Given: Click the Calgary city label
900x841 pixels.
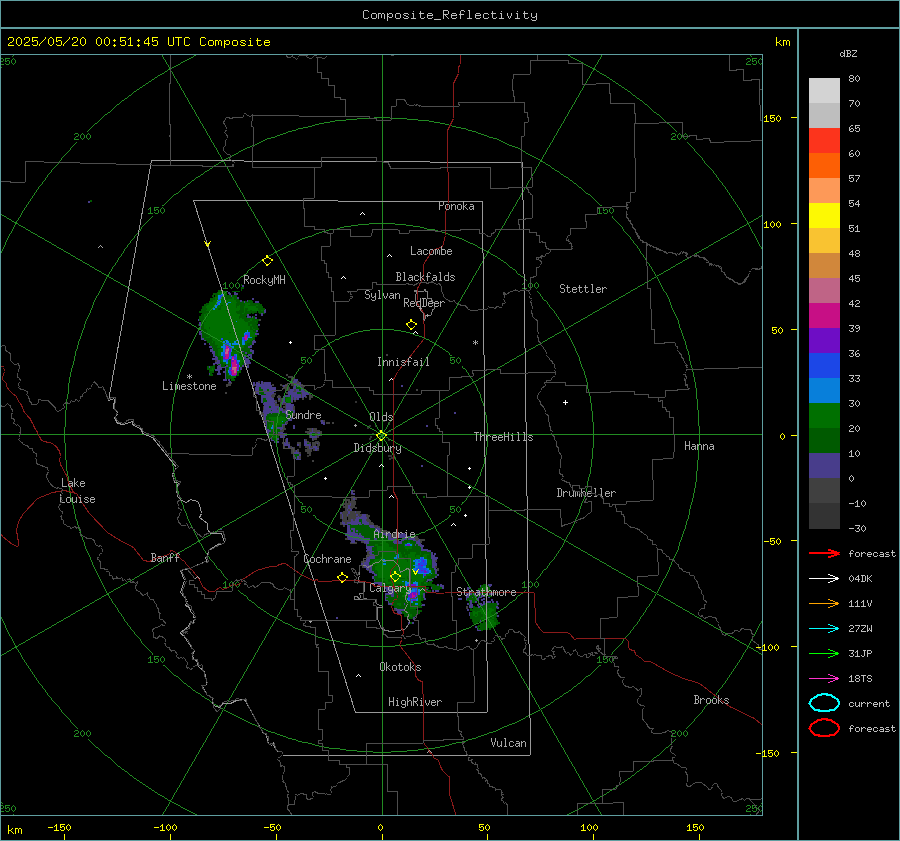Looking at the screenshot, I should point(390,588).
